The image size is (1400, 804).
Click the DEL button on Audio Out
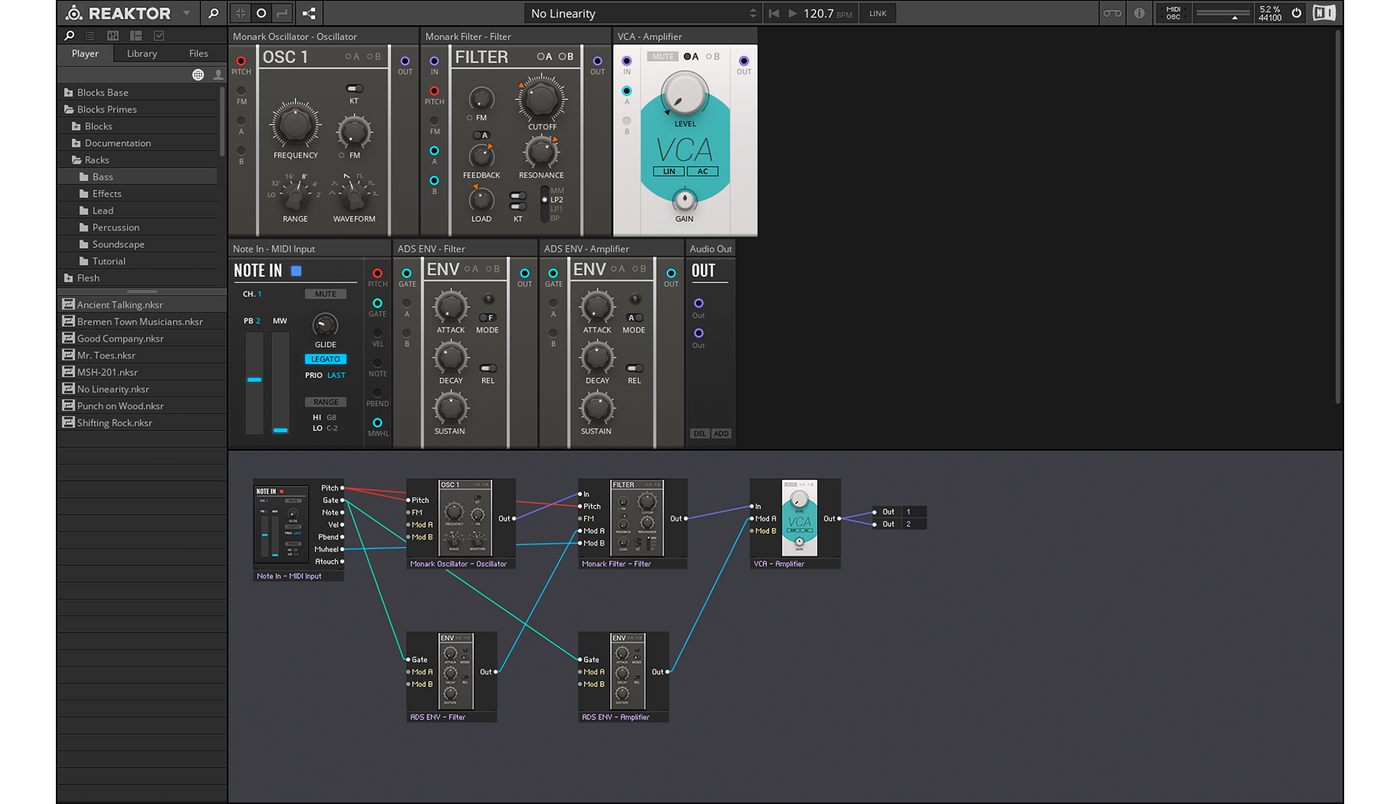coord(700,434)
